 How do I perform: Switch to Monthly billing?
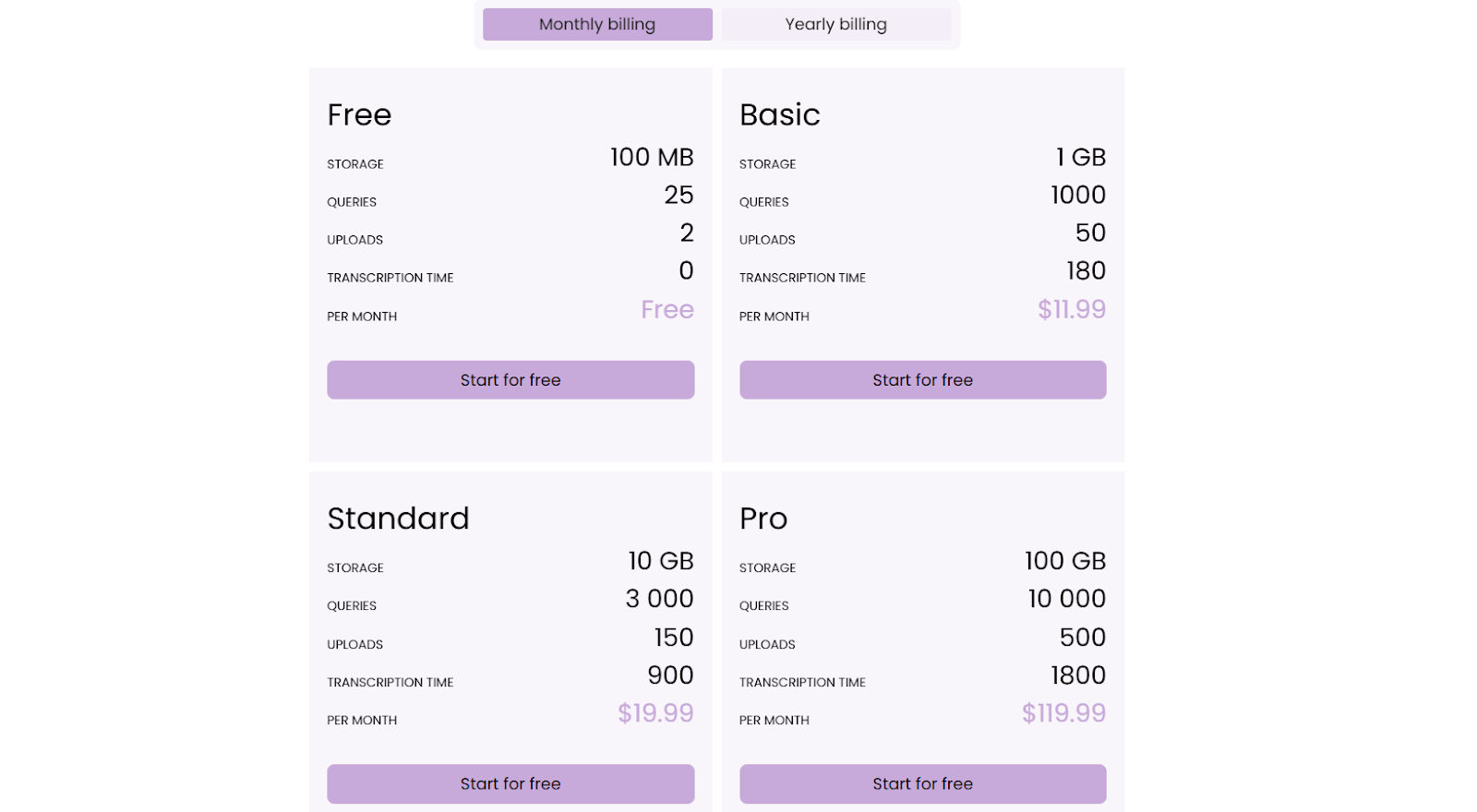click(597, 24)
